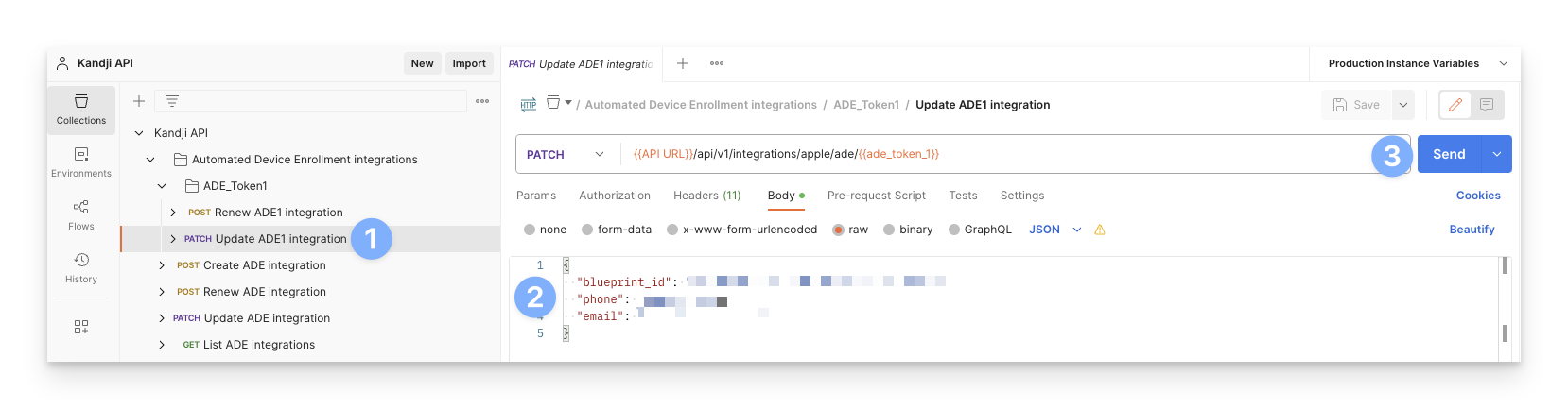Open the Save options dropdown arrow
This screenshot has height=409, width=1568.
click(x=1403, y=105)
